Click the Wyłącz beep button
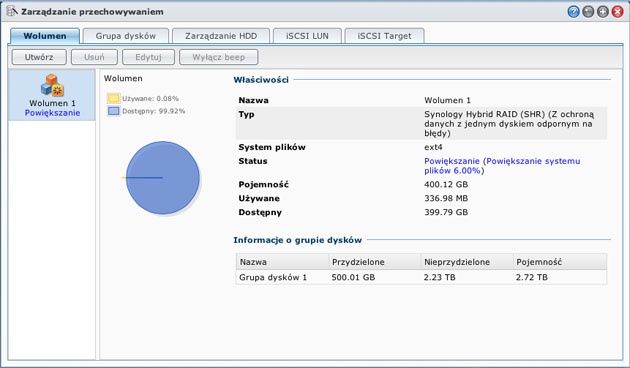 pyautogui.click(x=219, y=57)
